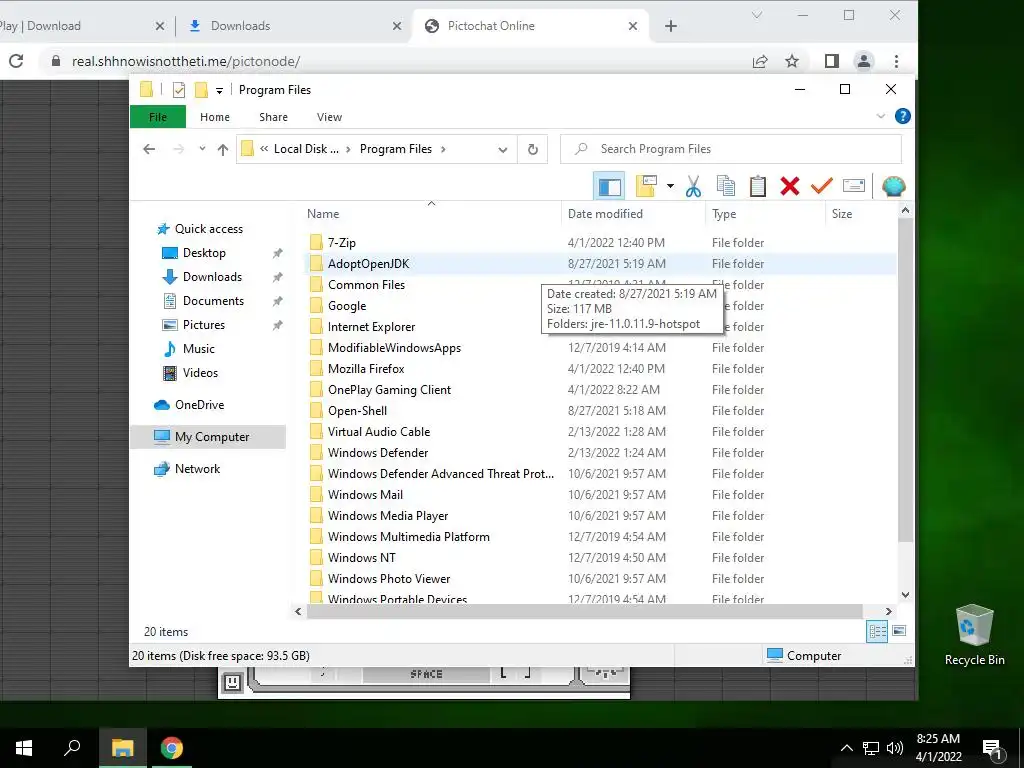Select Documents in the navigation pane
This screenshot has width=1024, height=768.
pos(213,301)
